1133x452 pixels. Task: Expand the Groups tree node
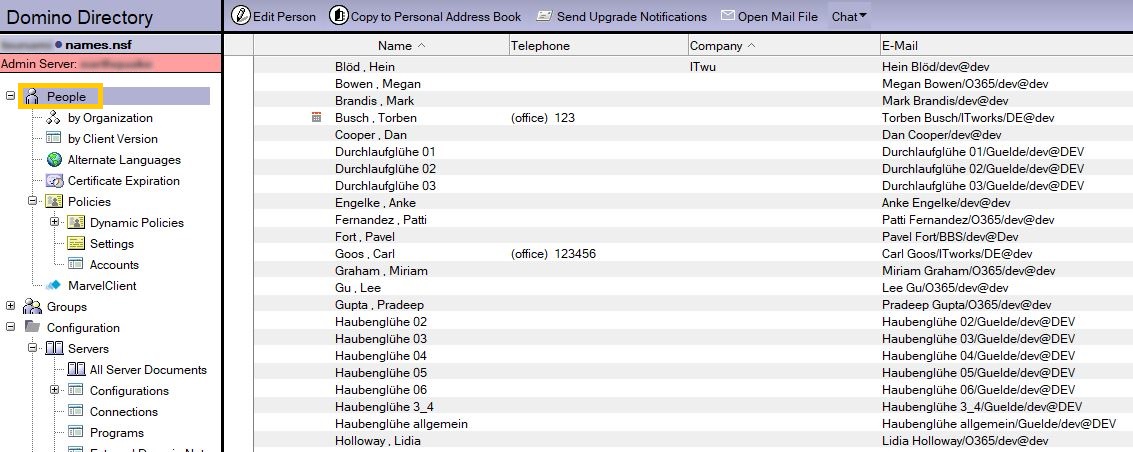pos(10,306)
